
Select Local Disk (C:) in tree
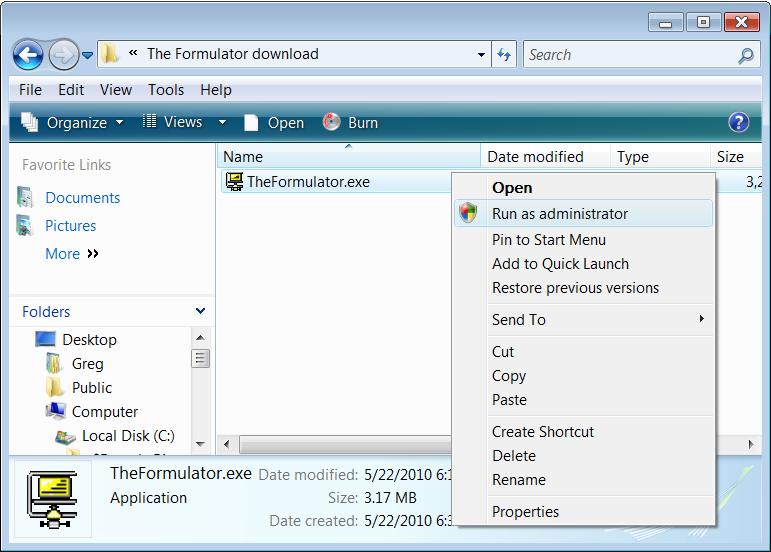point(128,436)
